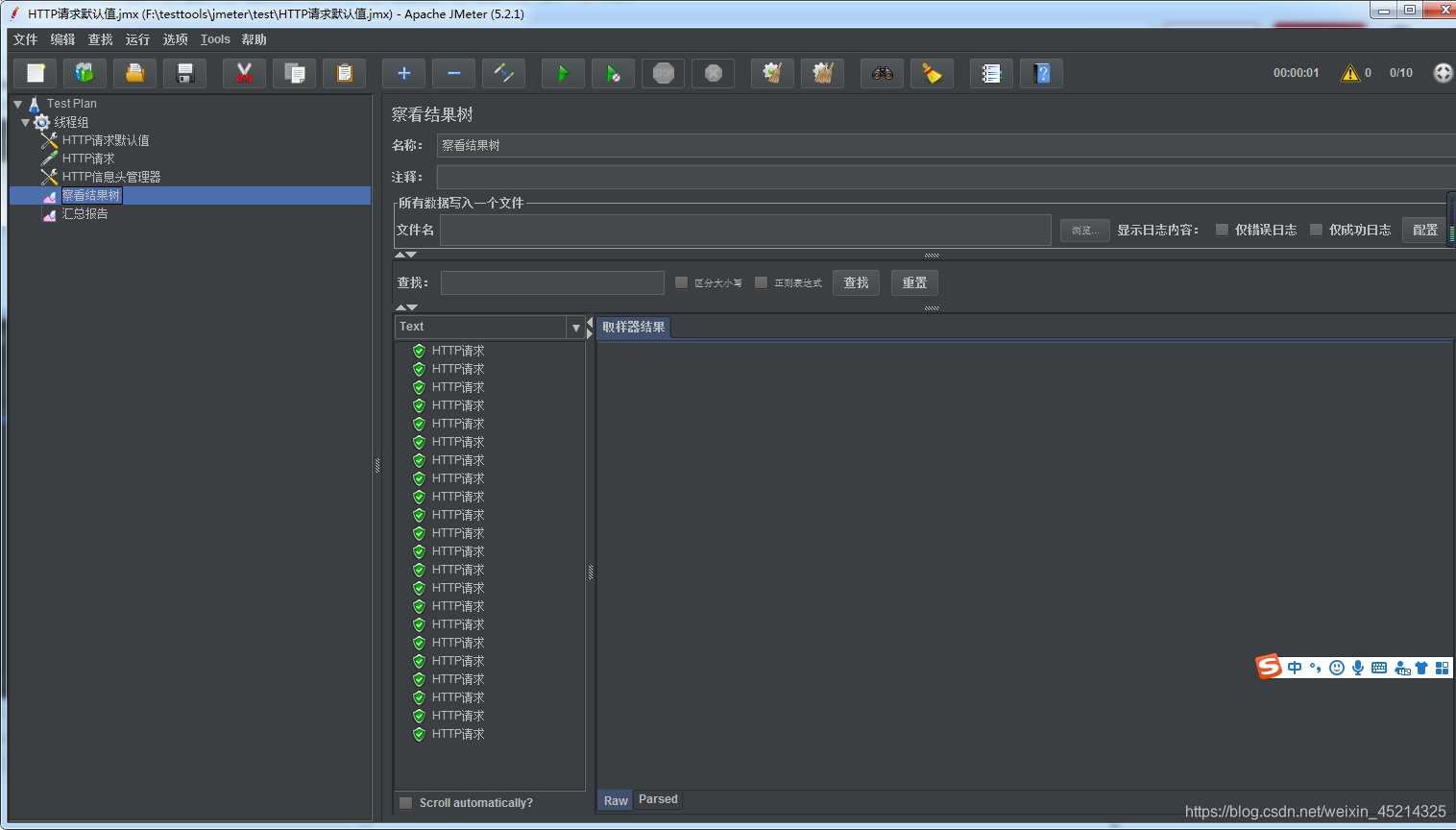Clear results with single broom icon
The image size is (1456, 830).
[773, 73]
